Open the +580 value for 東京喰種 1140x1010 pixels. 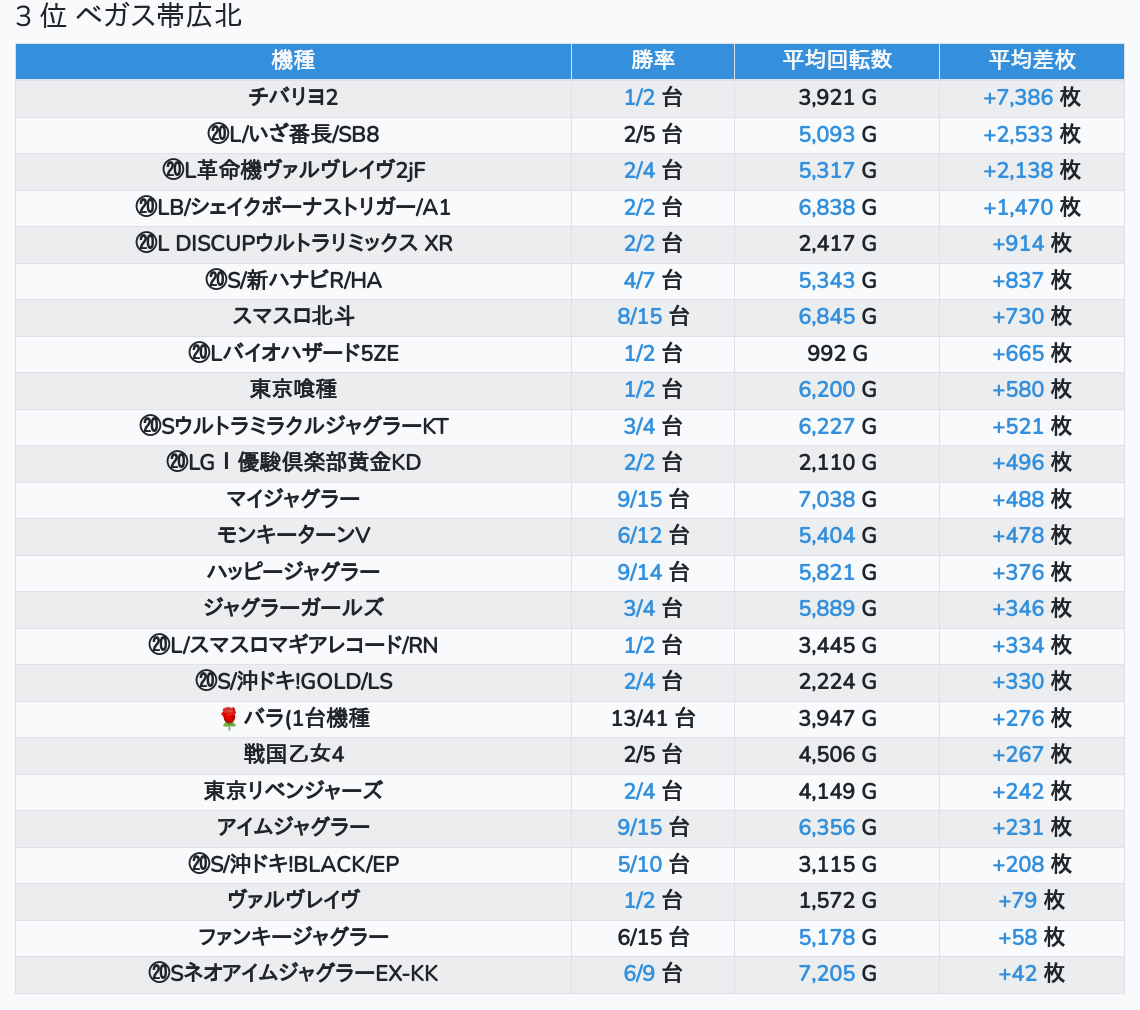click(1018, 389)
